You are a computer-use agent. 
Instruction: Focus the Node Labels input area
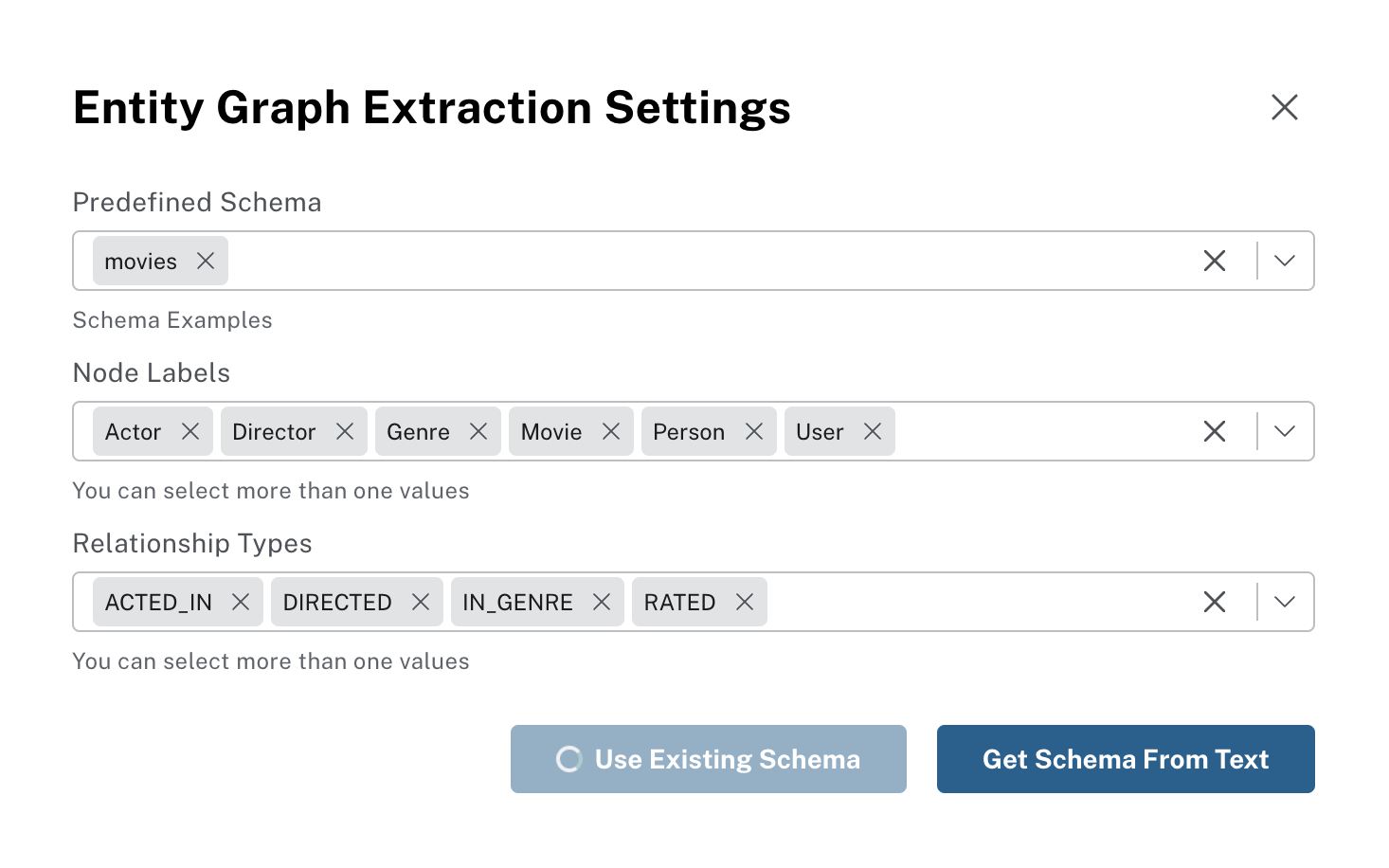pos(694,431)
